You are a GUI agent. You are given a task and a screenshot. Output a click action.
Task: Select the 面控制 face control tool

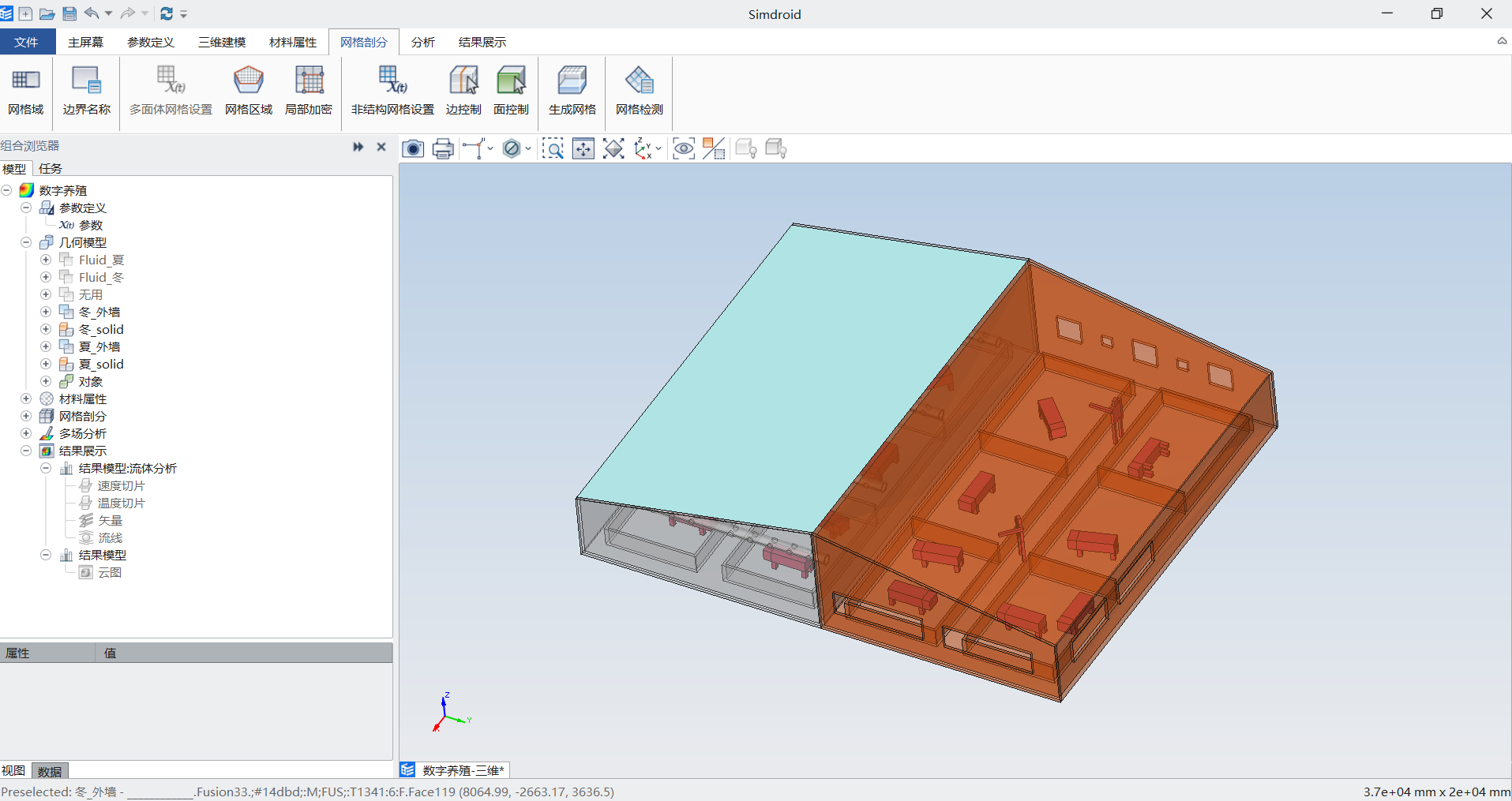click(x=511, y=91)
